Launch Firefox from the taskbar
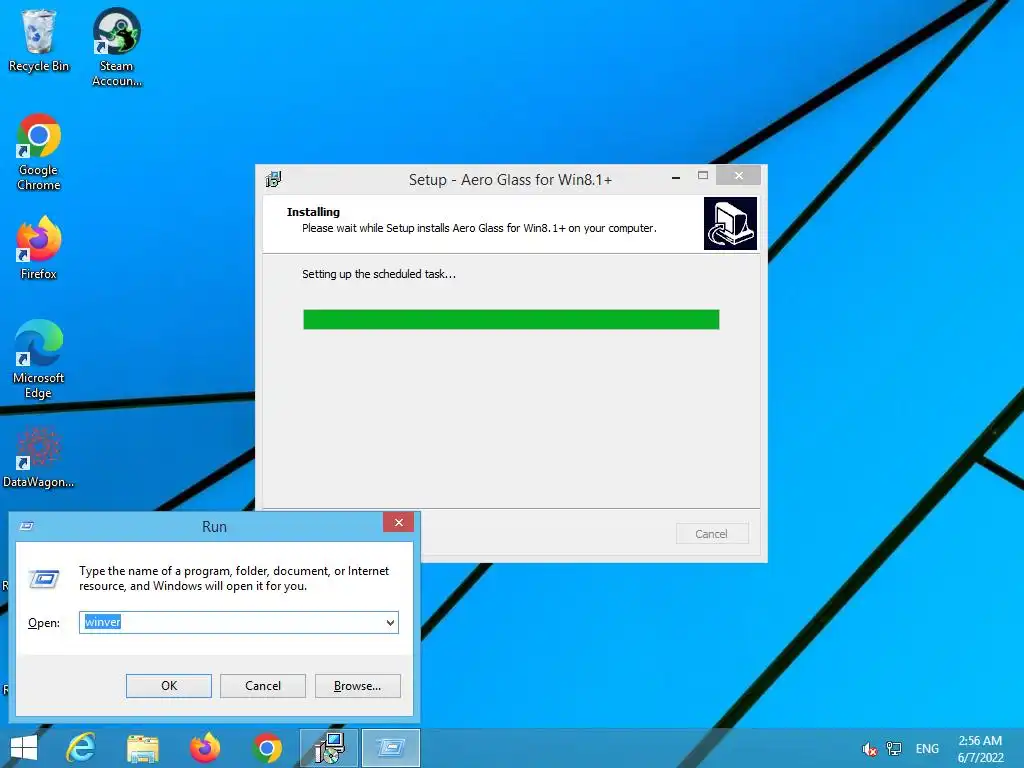Screen dimensions: 1024x768 pyautogui.click(x=204, y=748)
